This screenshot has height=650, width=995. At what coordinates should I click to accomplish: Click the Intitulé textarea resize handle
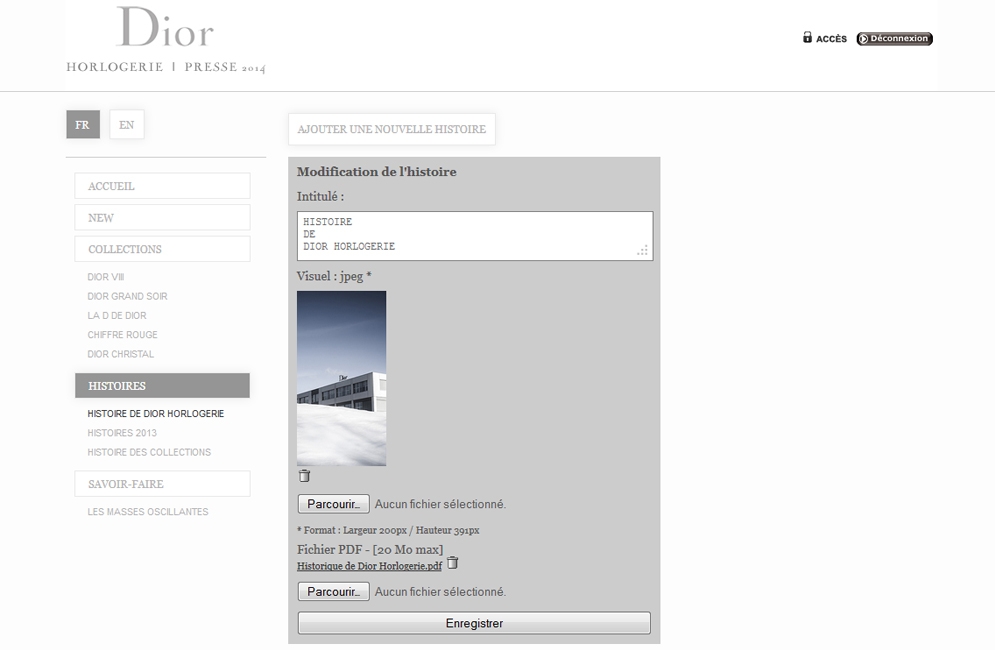tap(643, 250)
